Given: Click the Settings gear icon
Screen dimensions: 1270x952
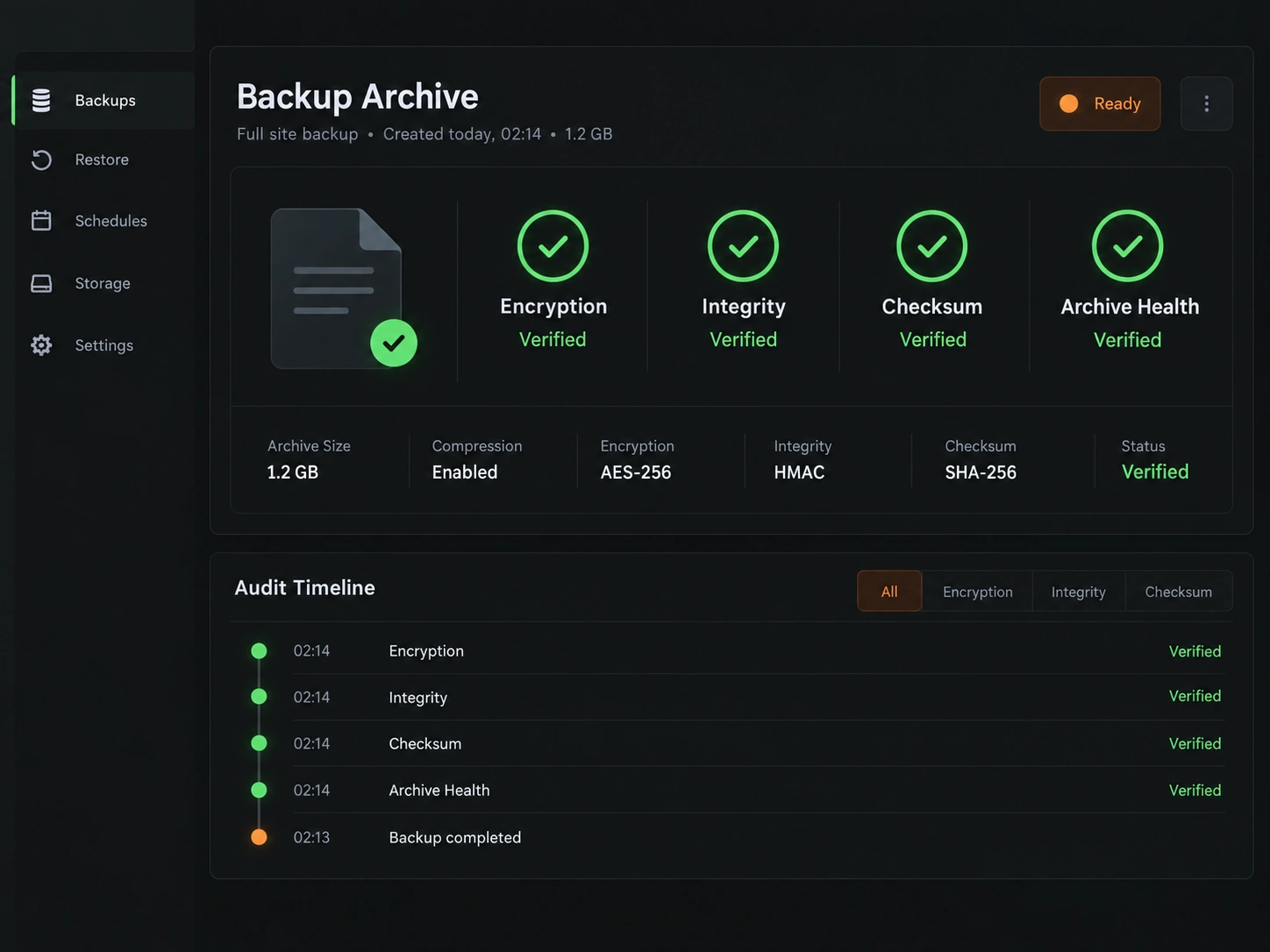Looking at the screenshot, I should click(41, 345).
